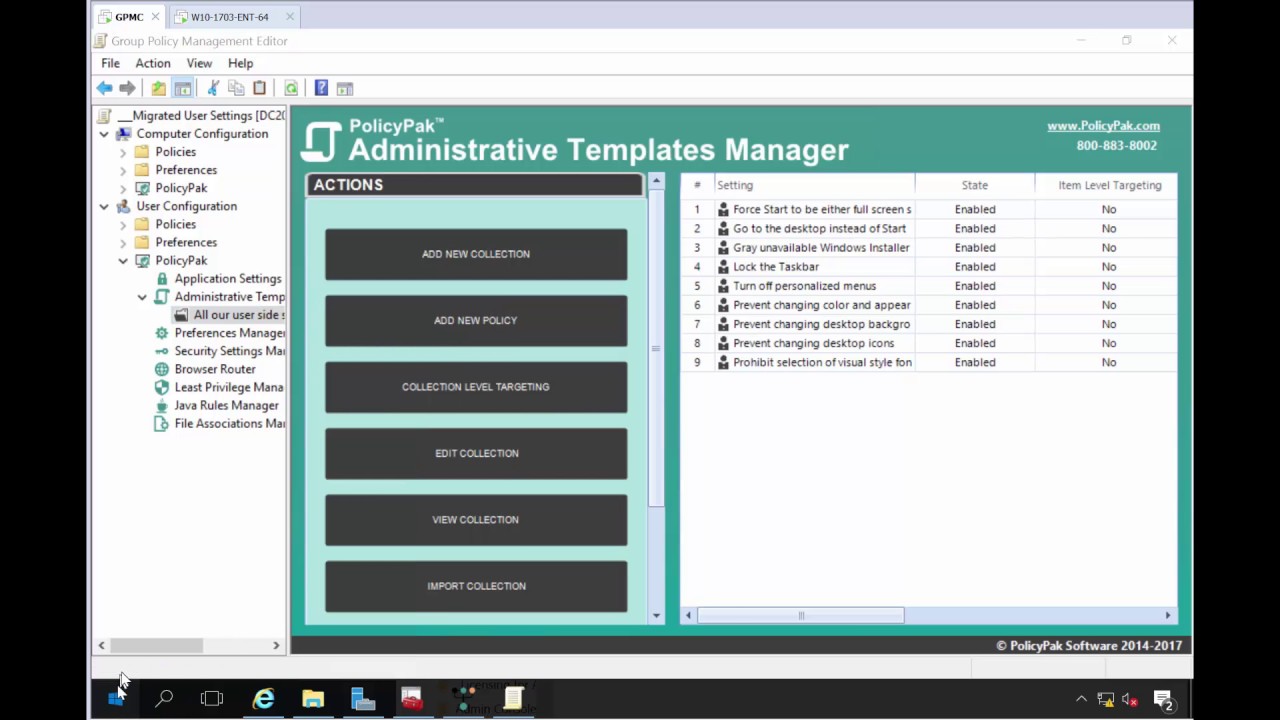Collapse PolicyPak under User Configuration
Image resolution: width=1280 pixels, height=720 pixels.
click(x=123, y=261)
